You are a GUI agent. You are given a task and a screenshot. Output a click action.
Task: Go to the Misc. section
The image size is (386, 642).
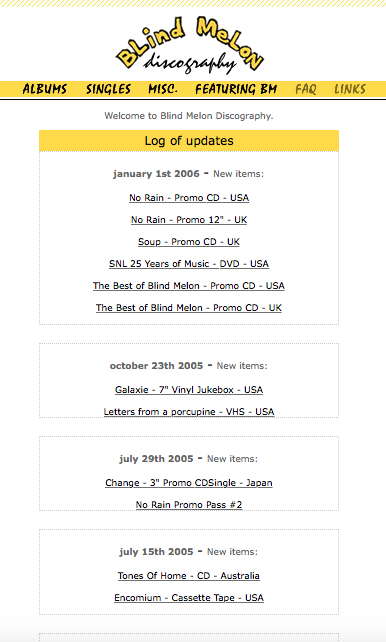[x=163, y=89]
